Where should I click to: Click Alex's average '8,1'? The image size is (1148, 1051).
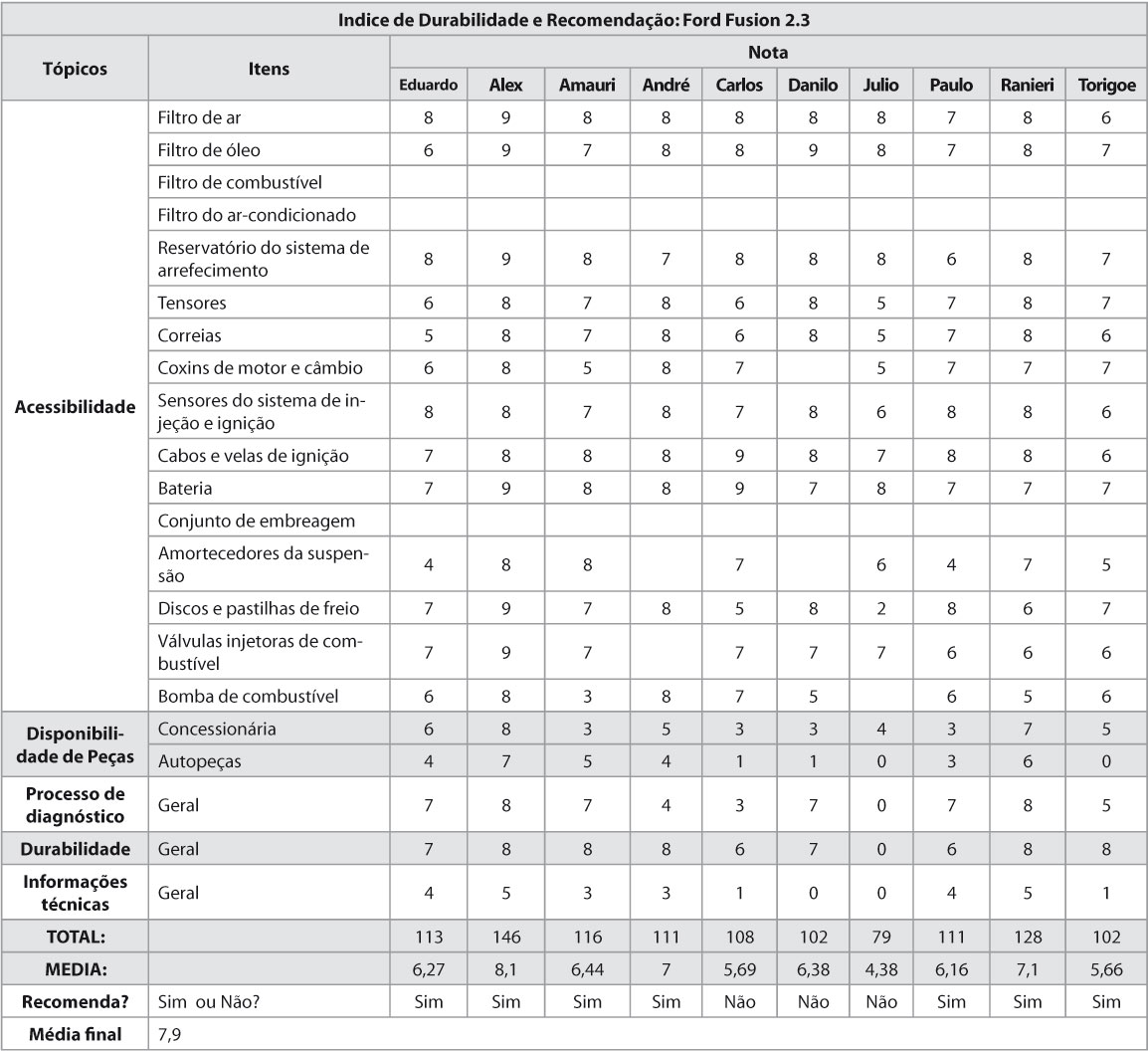click(506, 969)
